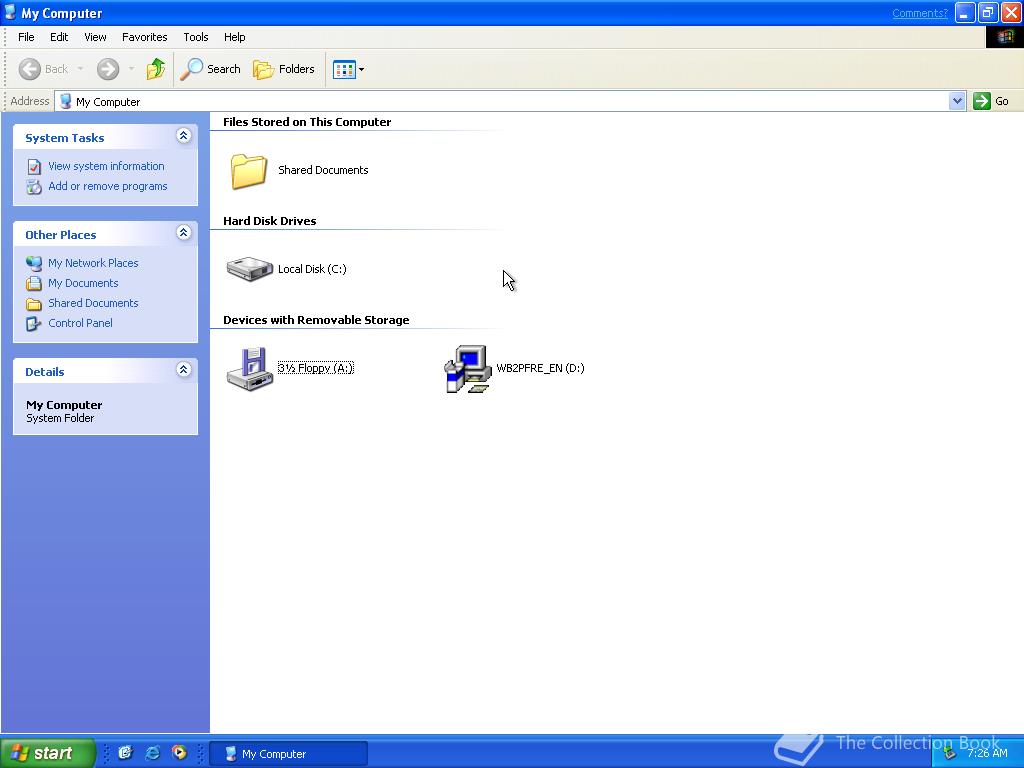The height and width of the screenshot is (768, 1024).
Task: Open the Tools menu
Action: click(x=195, y=37)
